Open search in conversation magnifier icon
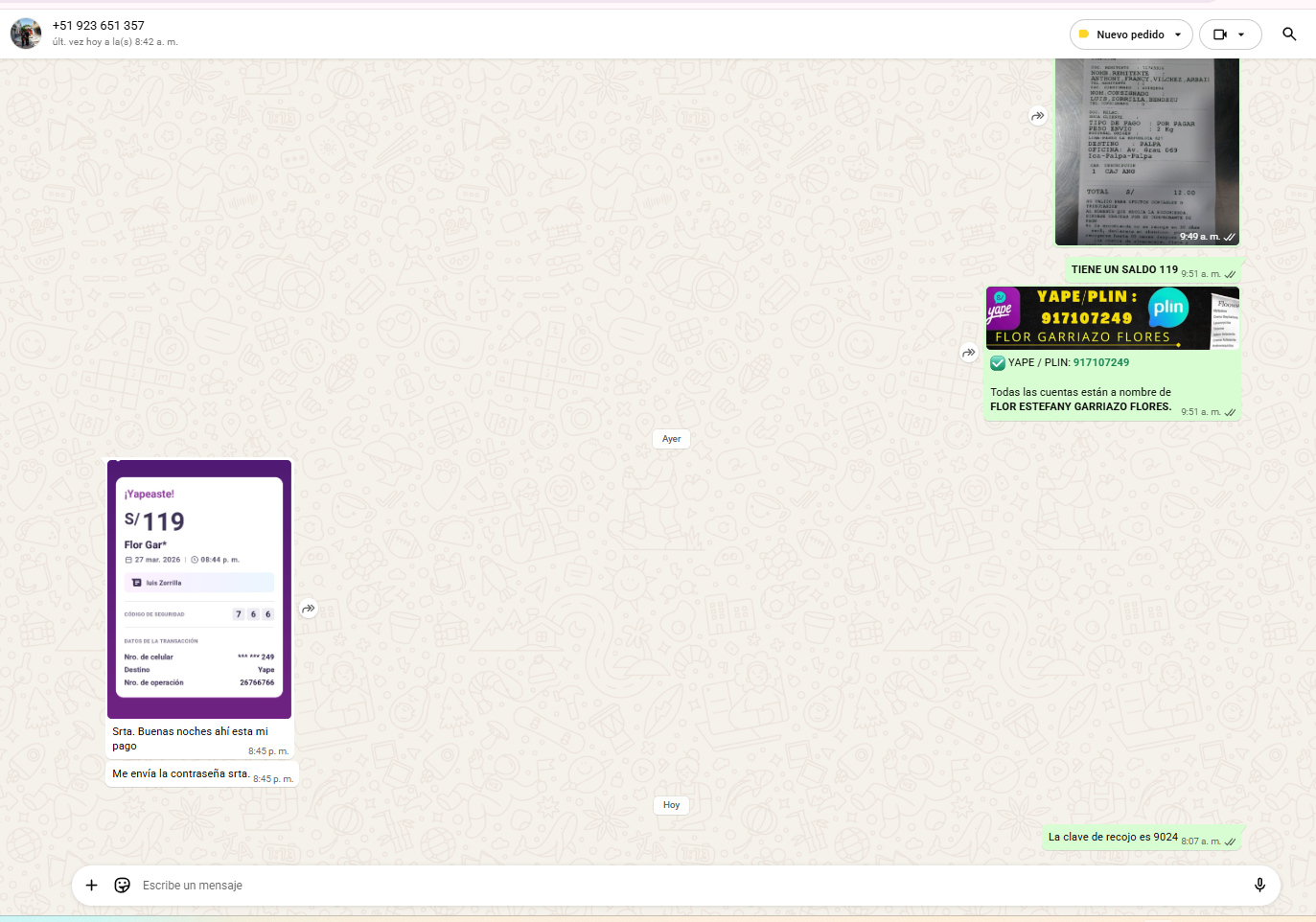This screenshot has width=1316, height=922. tap(1289, 35)
